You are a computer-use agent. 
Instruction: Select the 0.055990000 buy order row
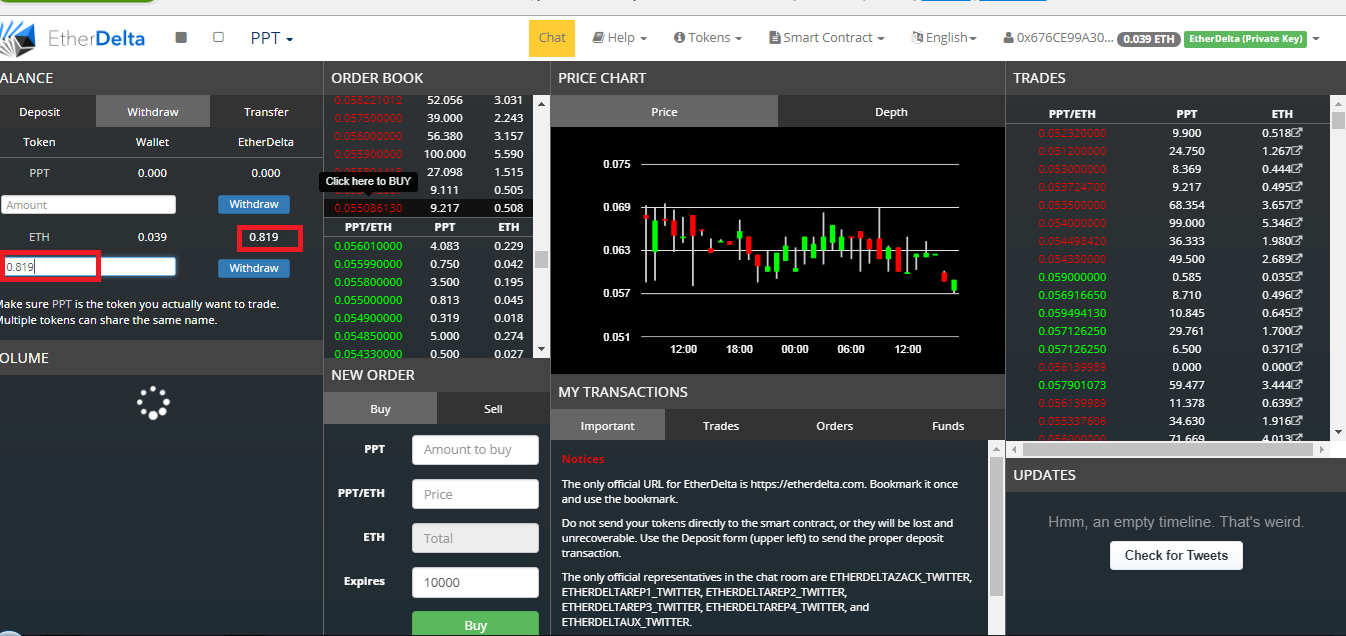tap(428, 264)
